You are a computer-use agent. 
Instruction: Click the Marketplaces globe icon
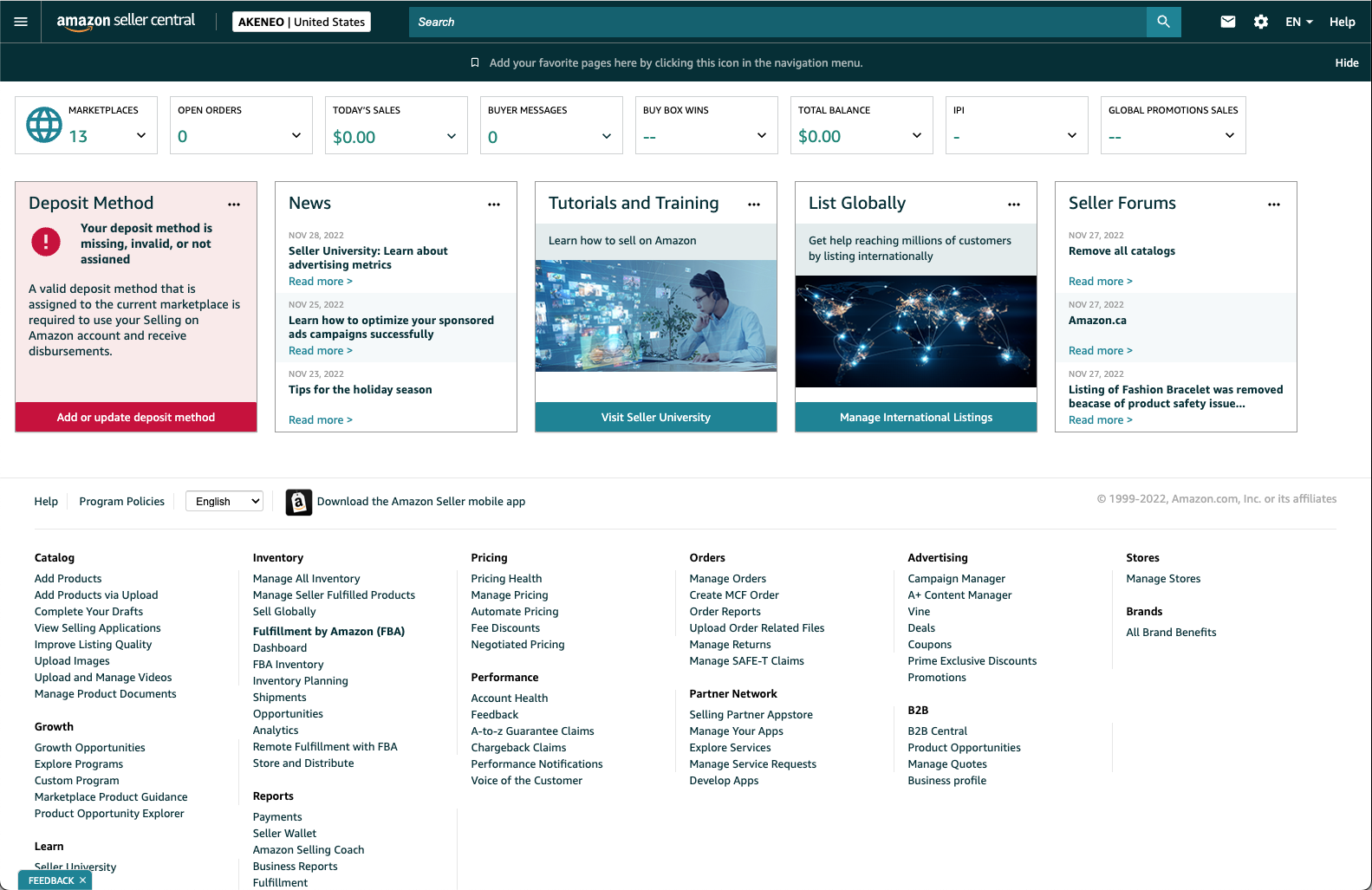pos(44,125)
